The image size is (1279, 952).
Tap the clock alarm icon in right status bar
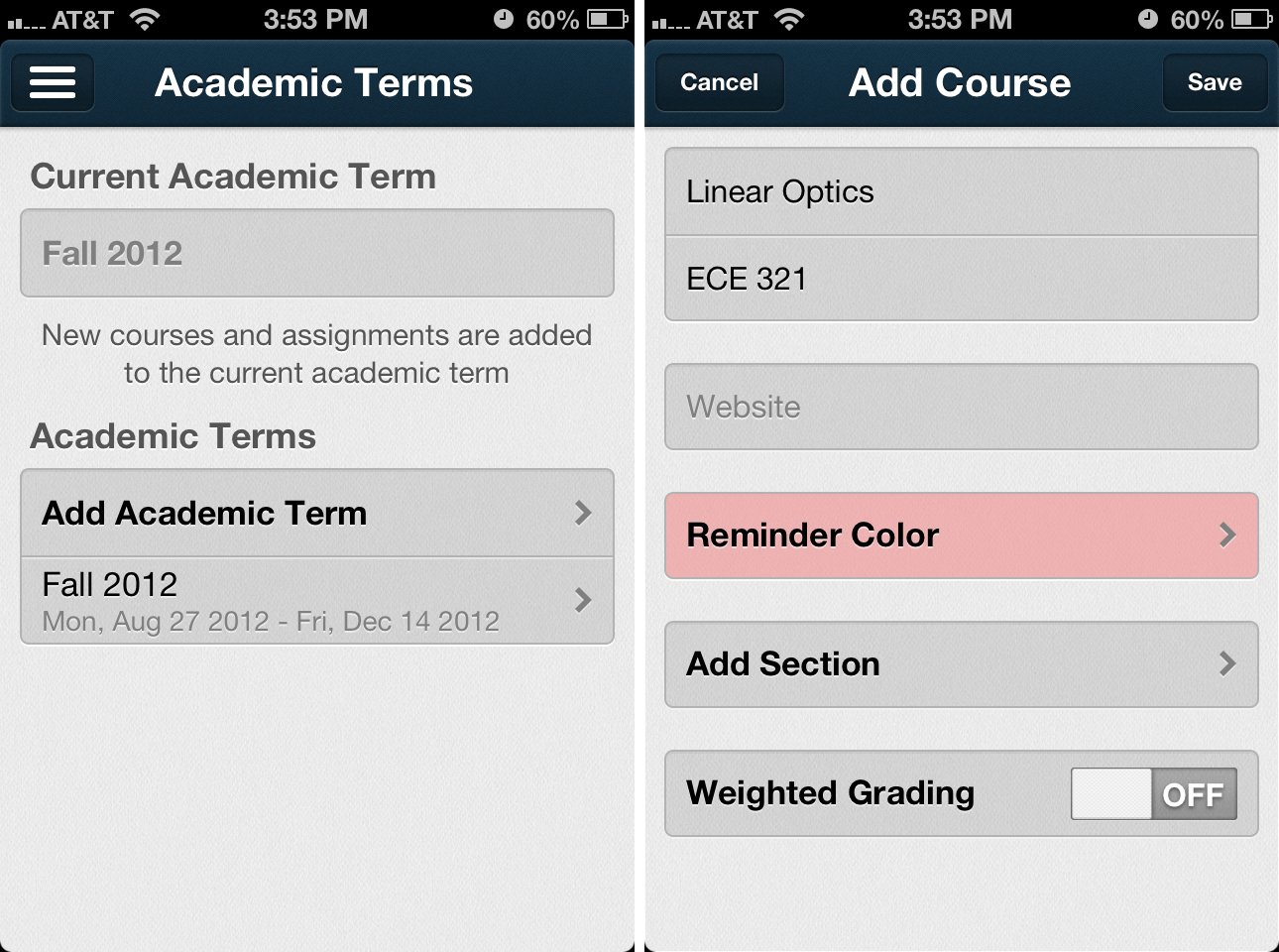[x=1147, y=19]
